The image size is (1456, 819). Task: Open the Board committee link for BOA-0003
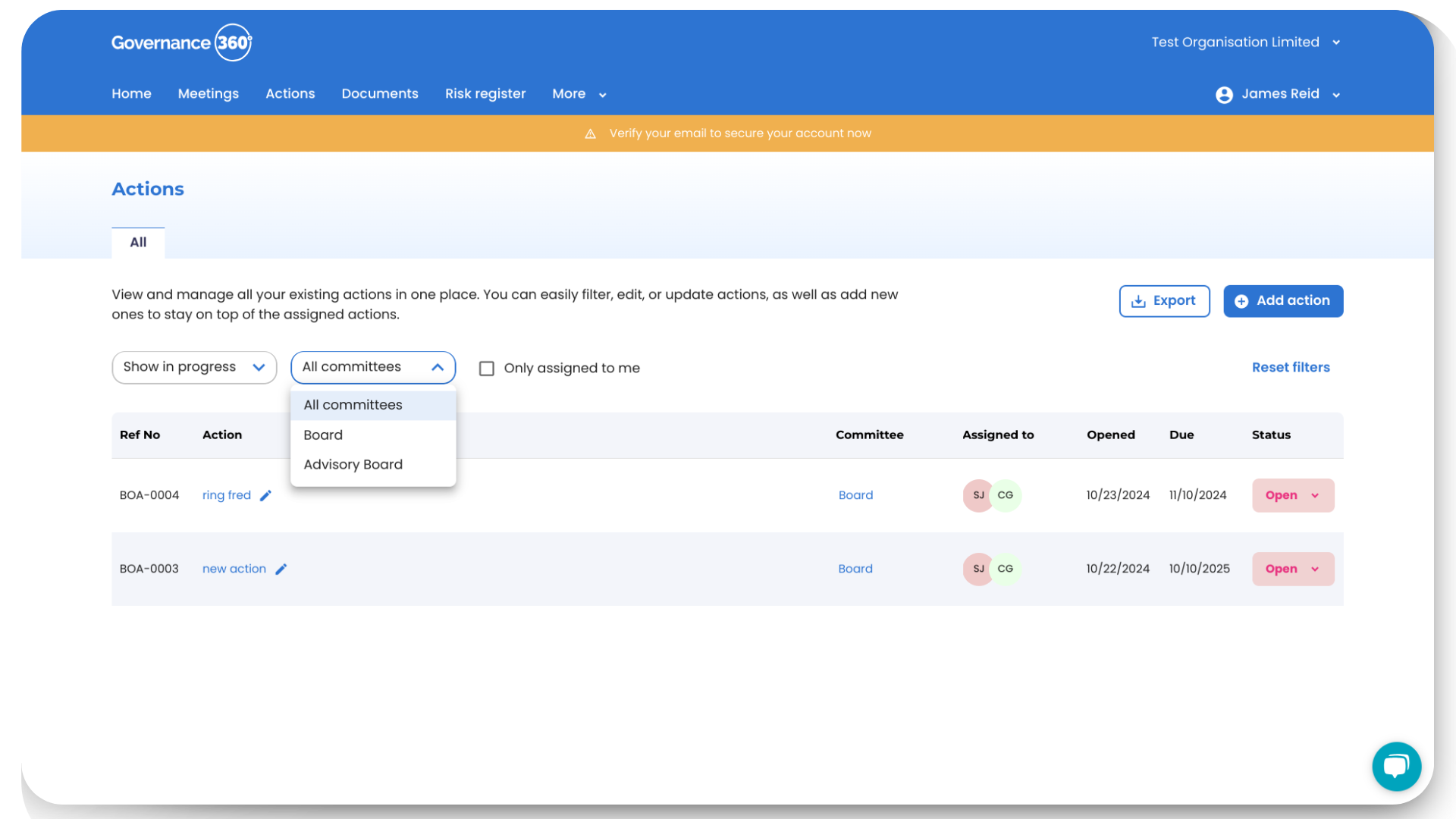855,569
